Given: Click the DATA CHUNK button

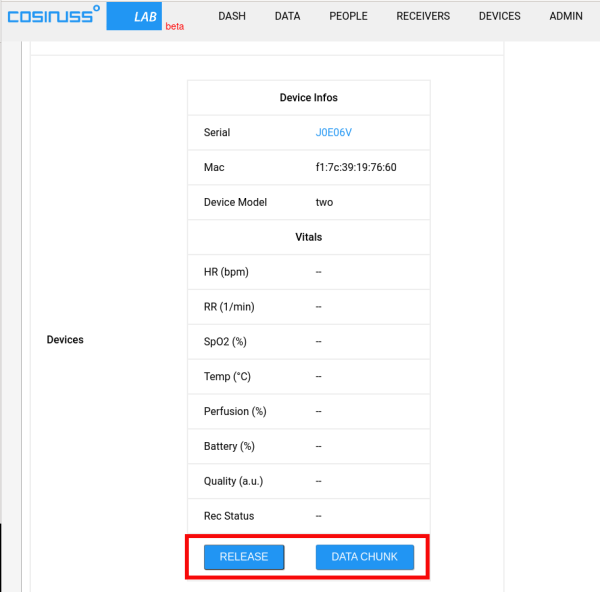Looking at the screenshot, I should (x=364, y=557).
